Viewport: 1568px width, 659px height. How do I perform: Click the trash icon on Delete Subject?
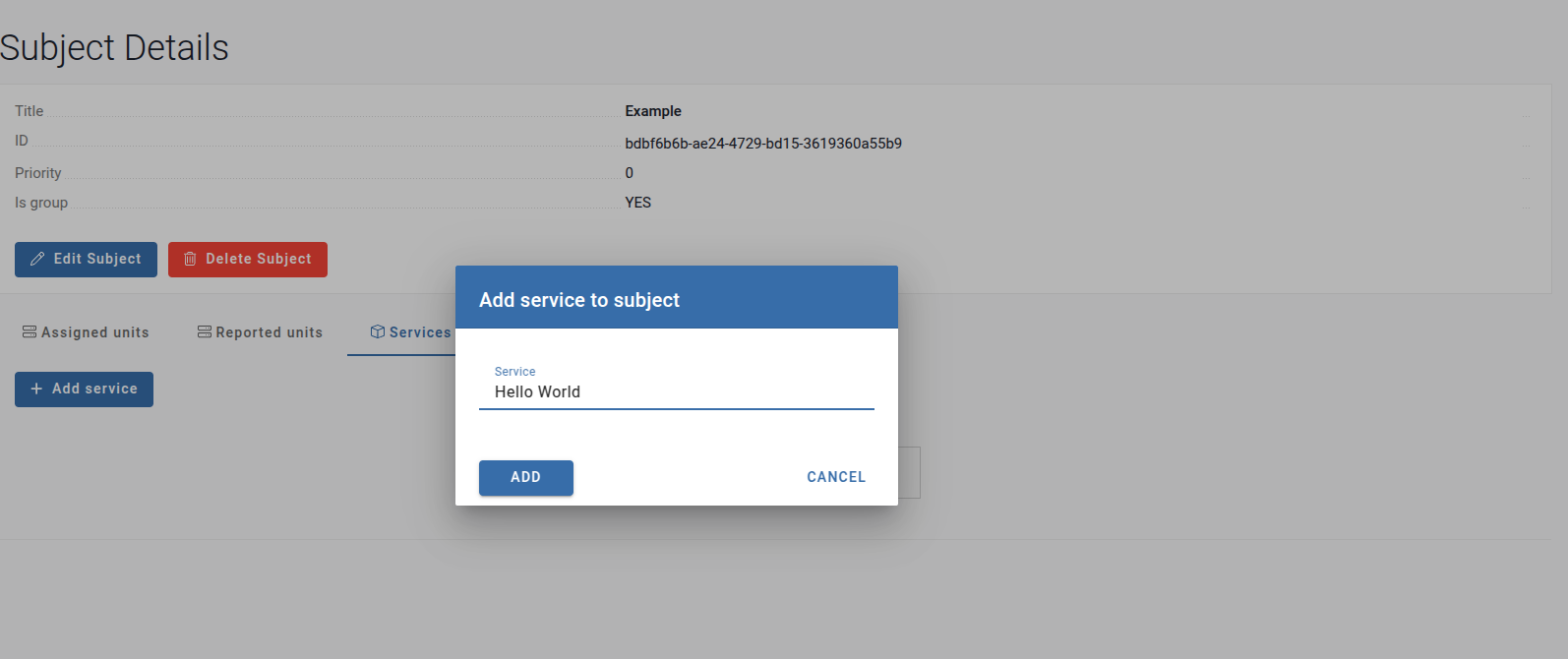[x=190, y=259]
